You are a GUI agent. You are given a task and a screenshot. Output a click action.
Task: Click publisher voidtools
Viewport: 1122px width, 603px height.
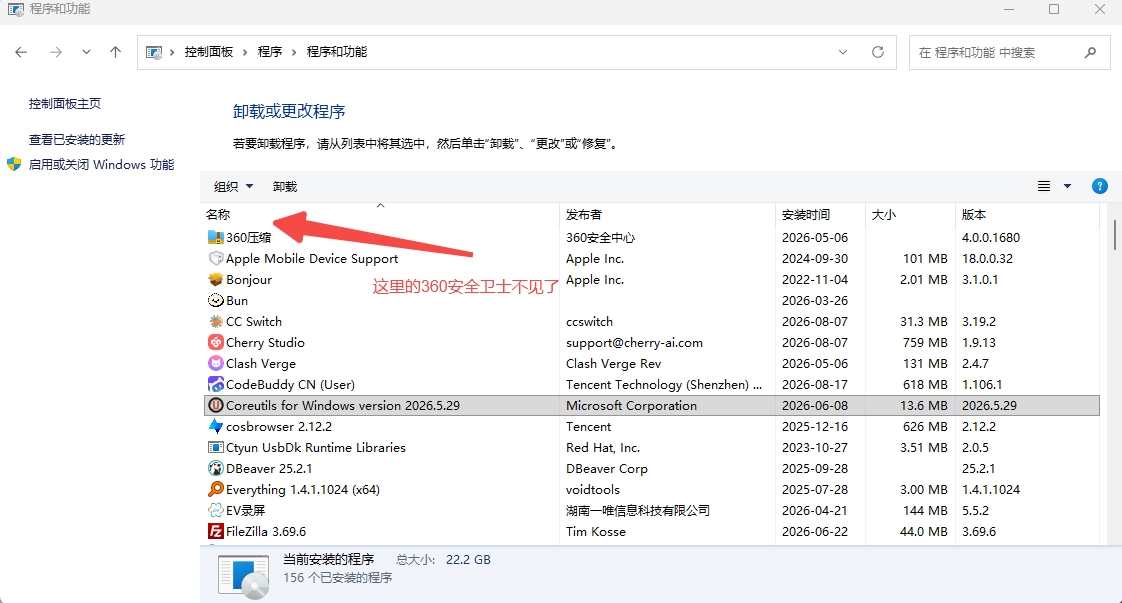(x=592, y=489)
